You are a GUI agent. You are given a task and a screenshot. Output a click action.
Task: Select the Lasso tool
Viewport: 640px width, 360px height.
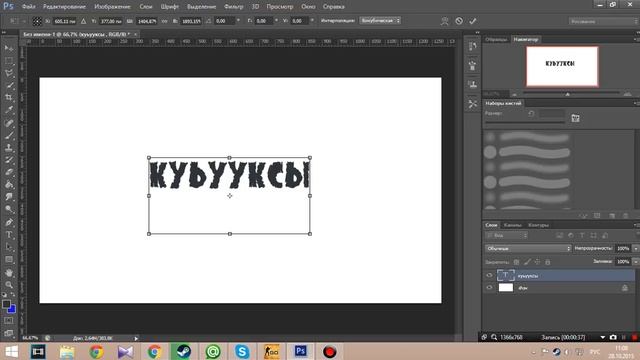click(x=9, y=73)
